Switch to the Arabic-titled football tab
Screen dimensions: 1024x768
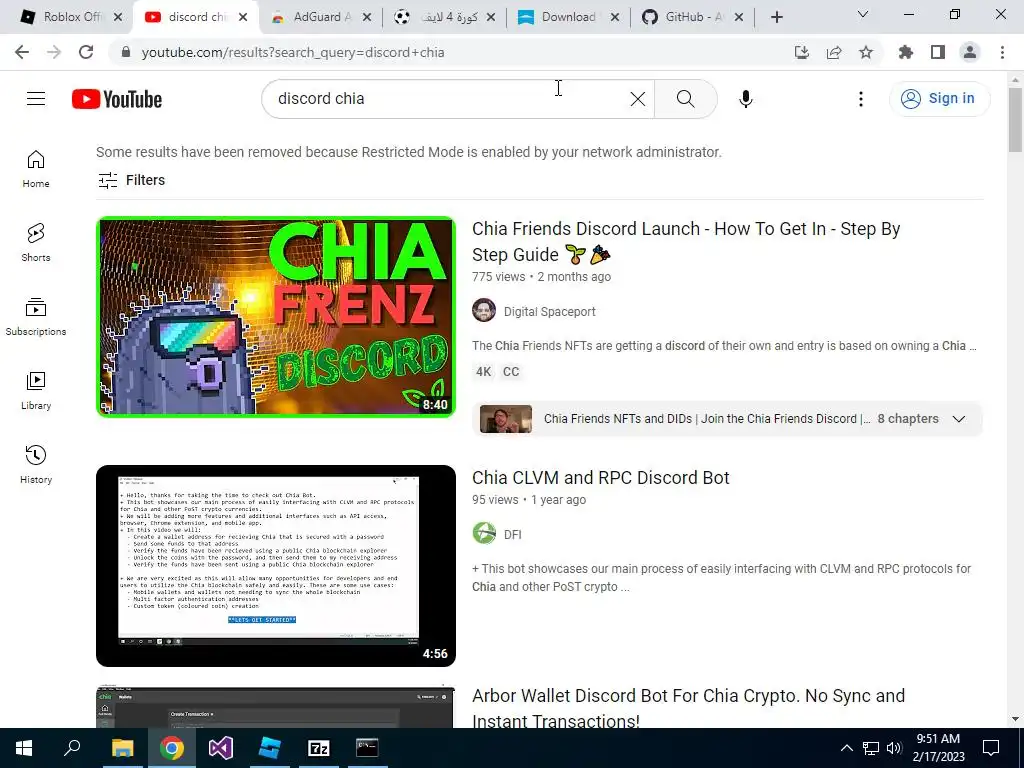(444, 17)
